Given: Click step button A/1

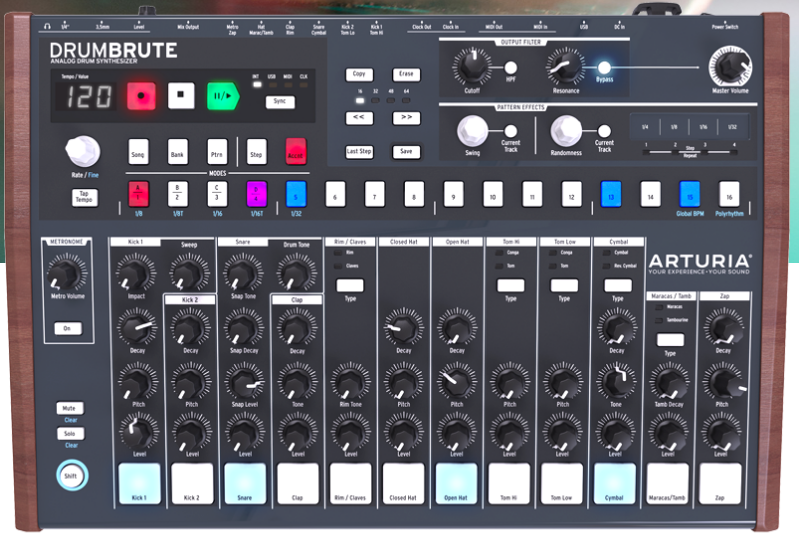Looking at the screenshot, I should pos(138,194).
